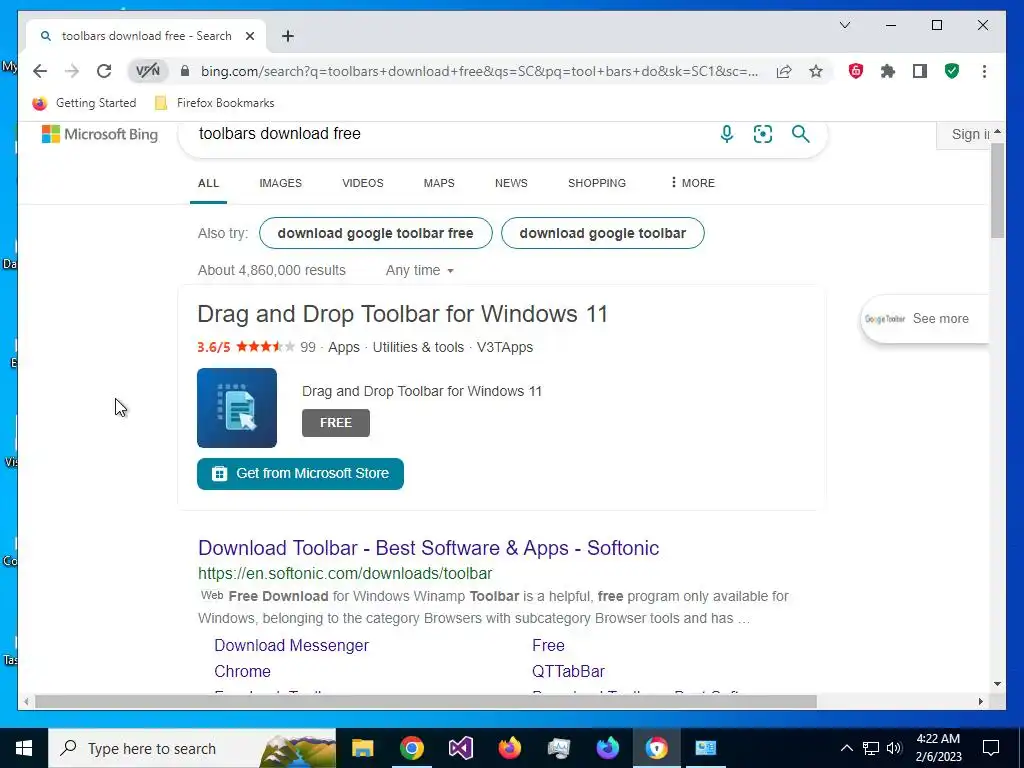This screenshot has height=768, width=1024.
Task: Open the volume control
Action: pos(895,748)
